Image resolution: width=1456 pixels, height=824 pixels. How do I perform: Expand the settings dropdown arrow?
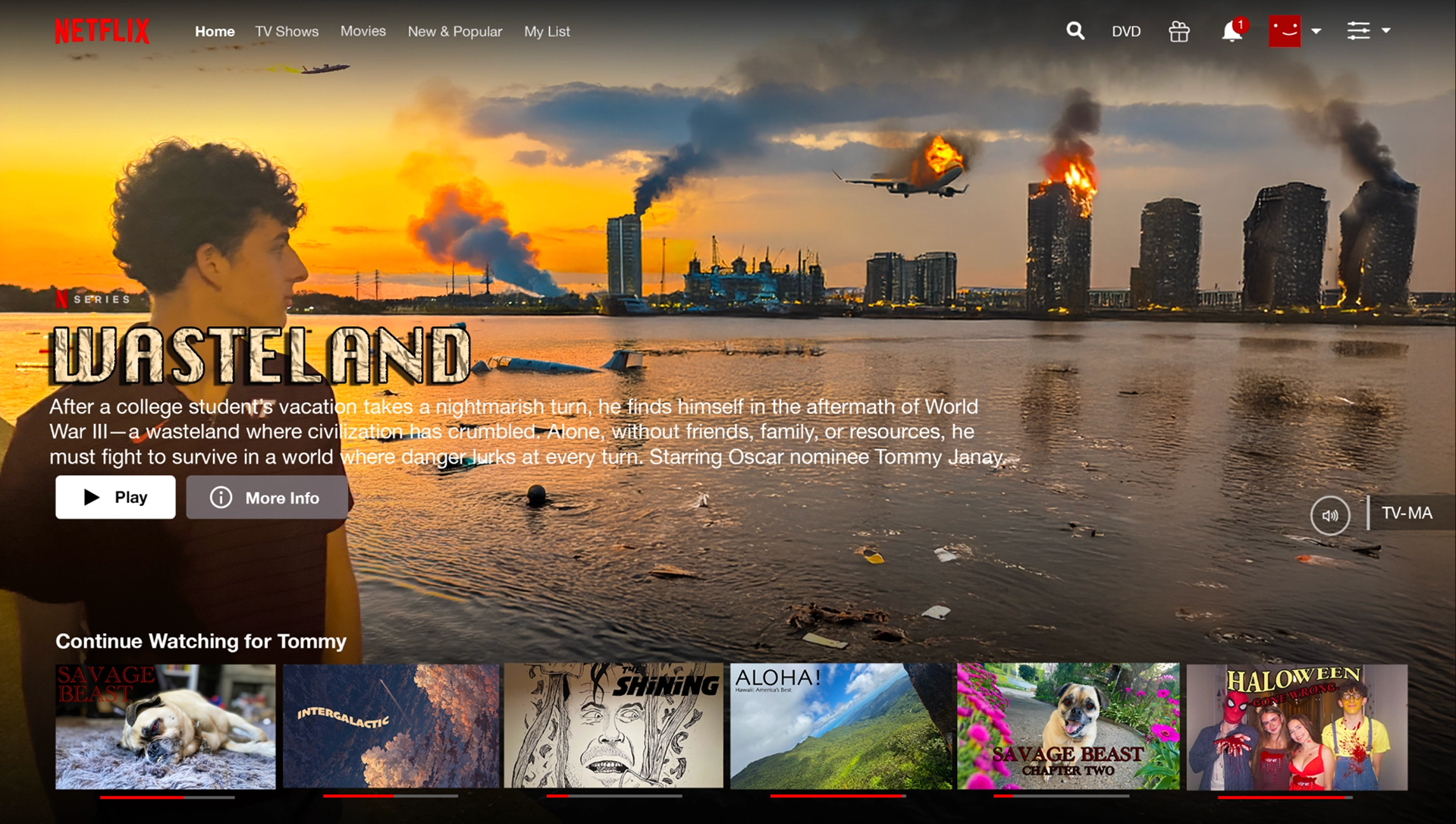[x=1386, y=30]
